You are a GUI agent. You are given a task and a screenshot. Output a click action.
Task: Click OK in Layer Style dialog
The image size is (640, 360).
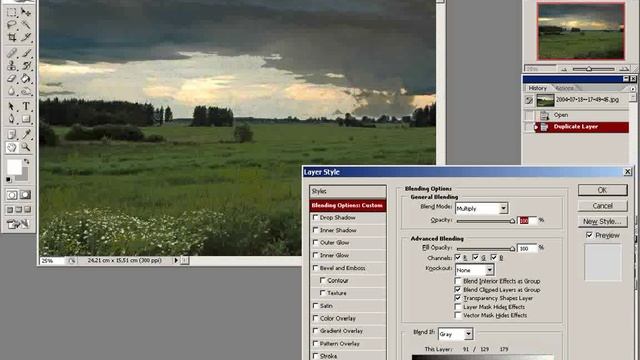602,190
